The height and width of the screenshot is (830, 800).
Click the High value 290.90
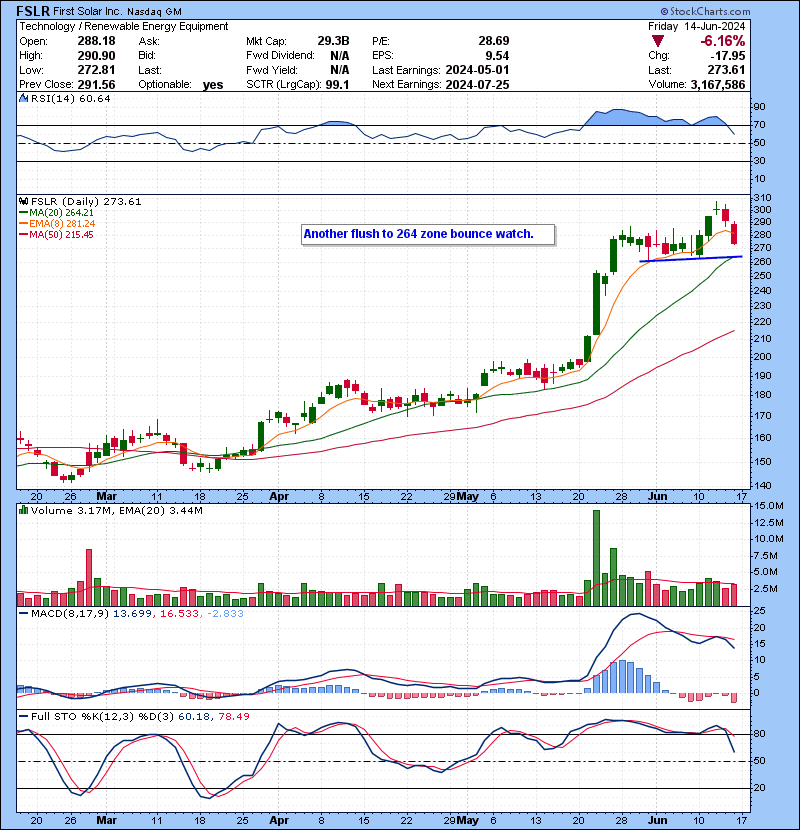96,56
